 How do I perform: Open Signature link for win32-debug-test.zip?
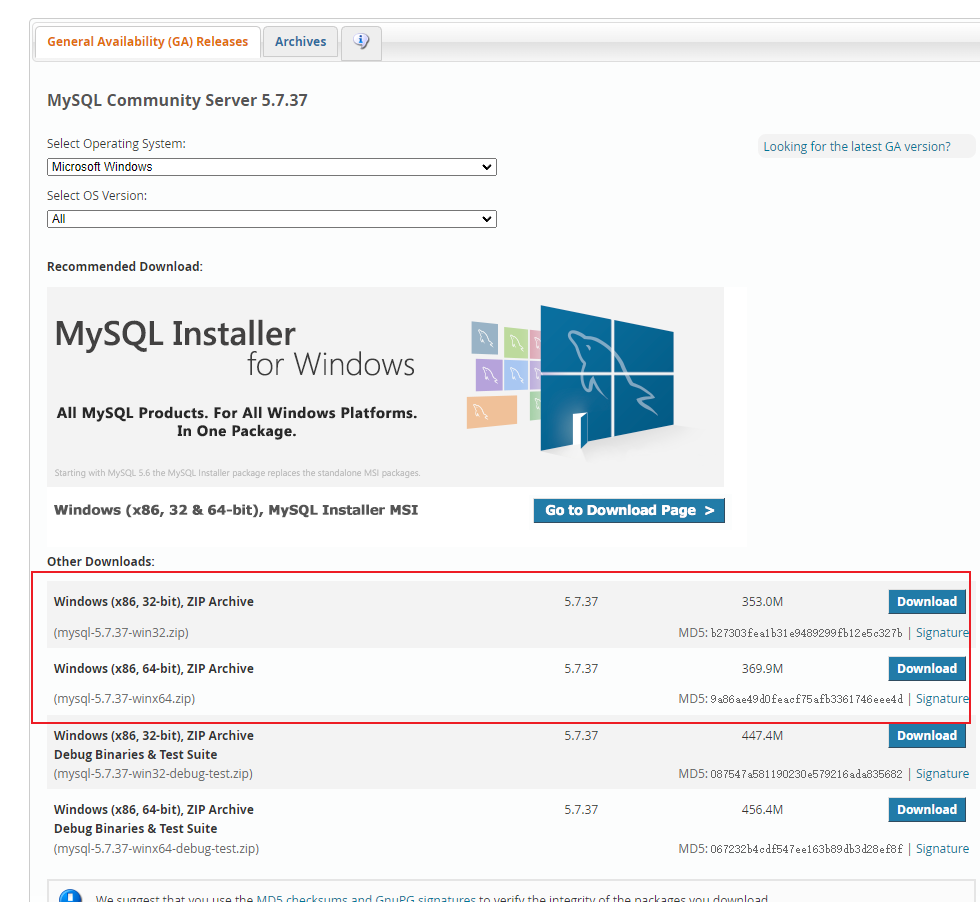click(942, 774)
